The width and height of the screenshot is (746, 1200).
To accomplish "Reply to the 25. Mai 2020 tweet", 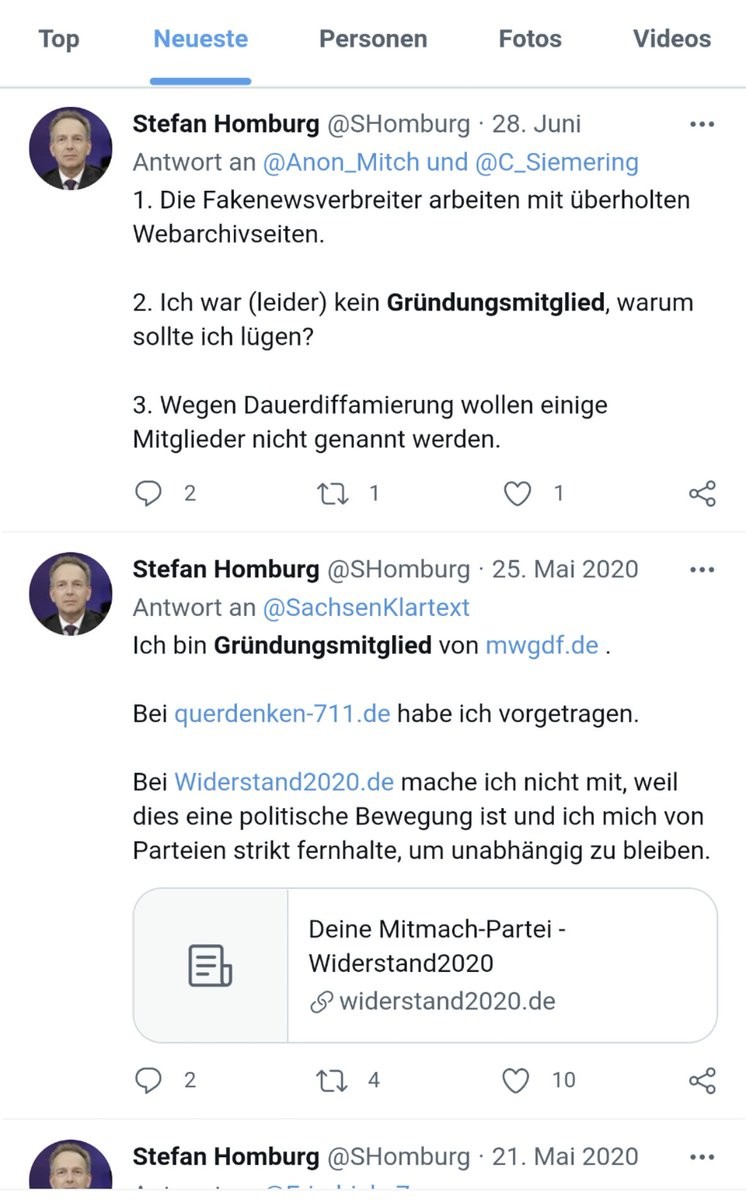I will coord(148,1080).
